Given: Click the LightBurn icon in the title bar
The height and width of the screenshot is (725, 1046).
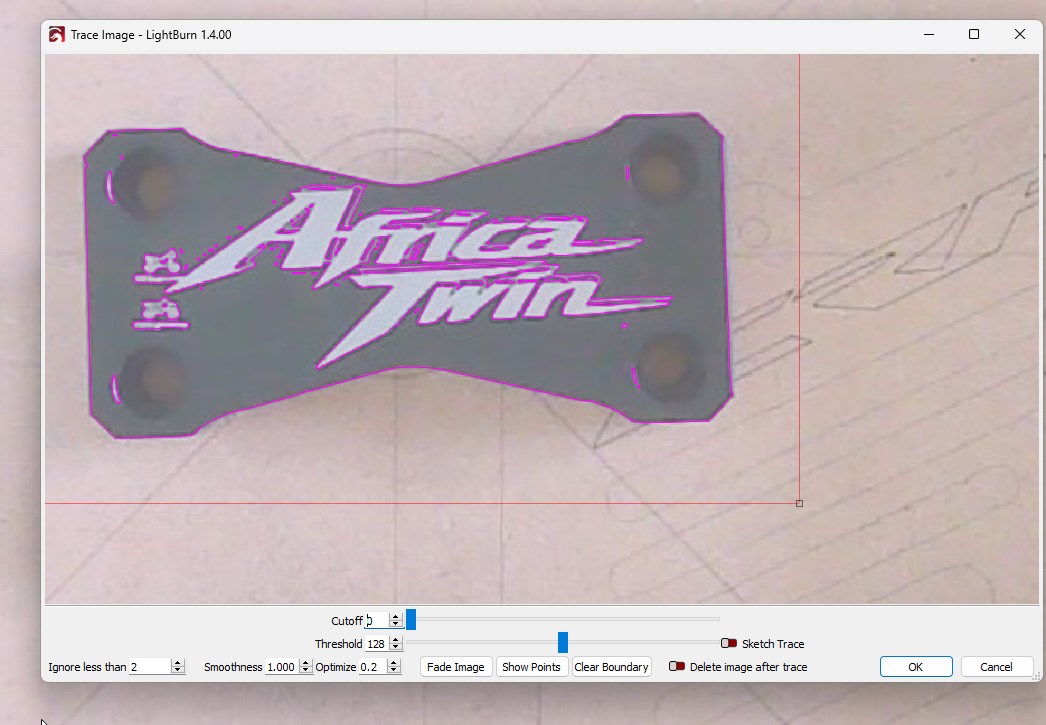Looking at the screenshot, I should pyautogui.click(x=57, y=35).
